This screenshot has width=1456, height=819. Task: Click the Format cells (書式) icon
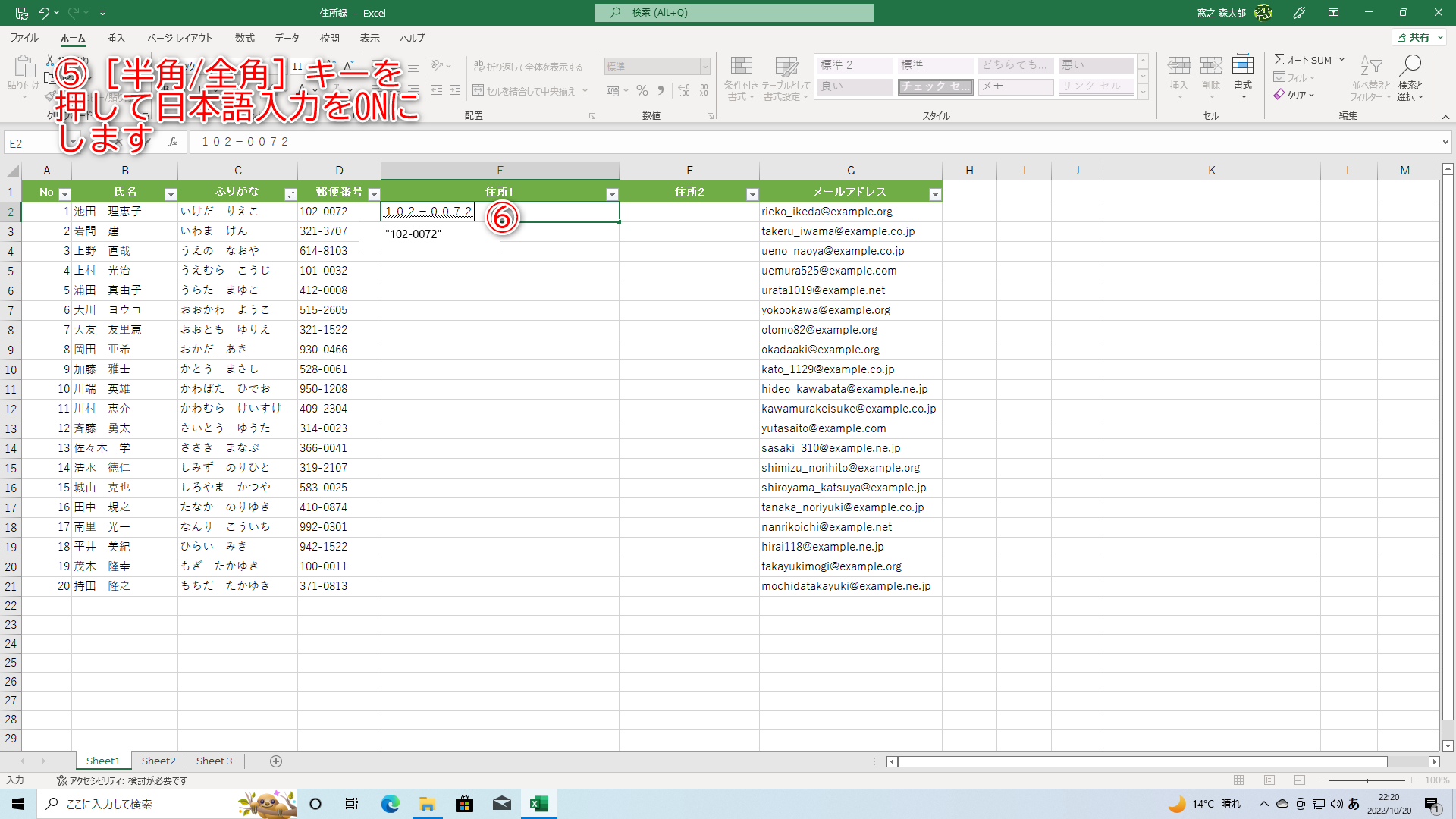(1242, 67)
